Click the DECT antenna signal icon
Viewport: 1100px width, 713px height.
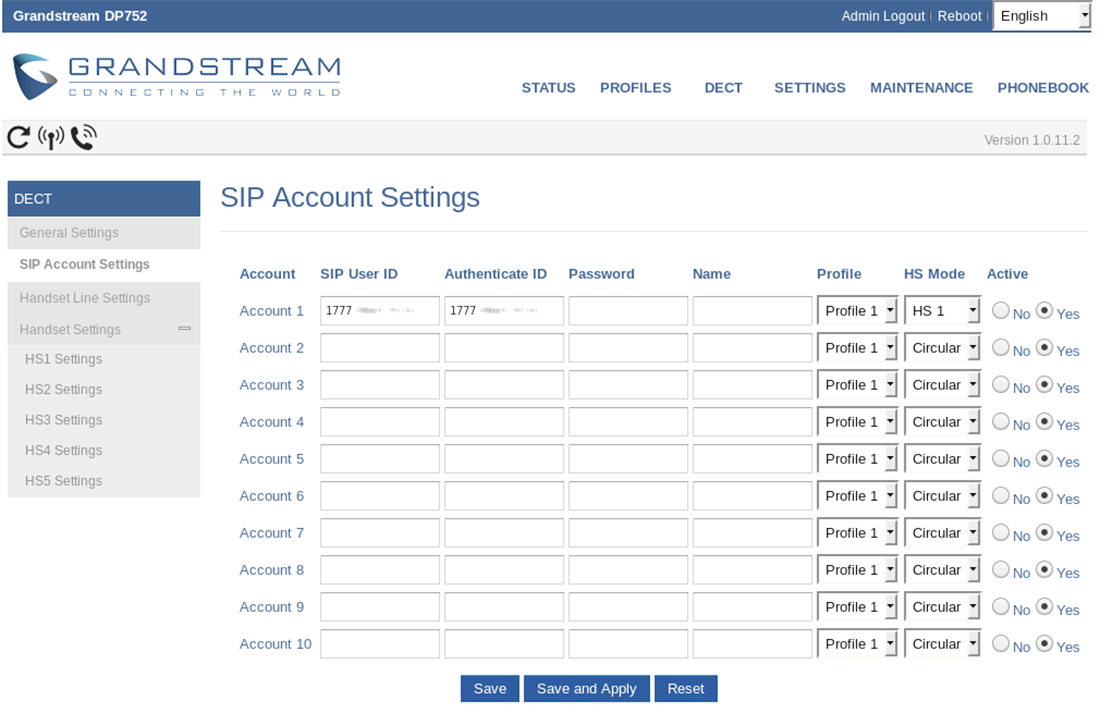51,137
